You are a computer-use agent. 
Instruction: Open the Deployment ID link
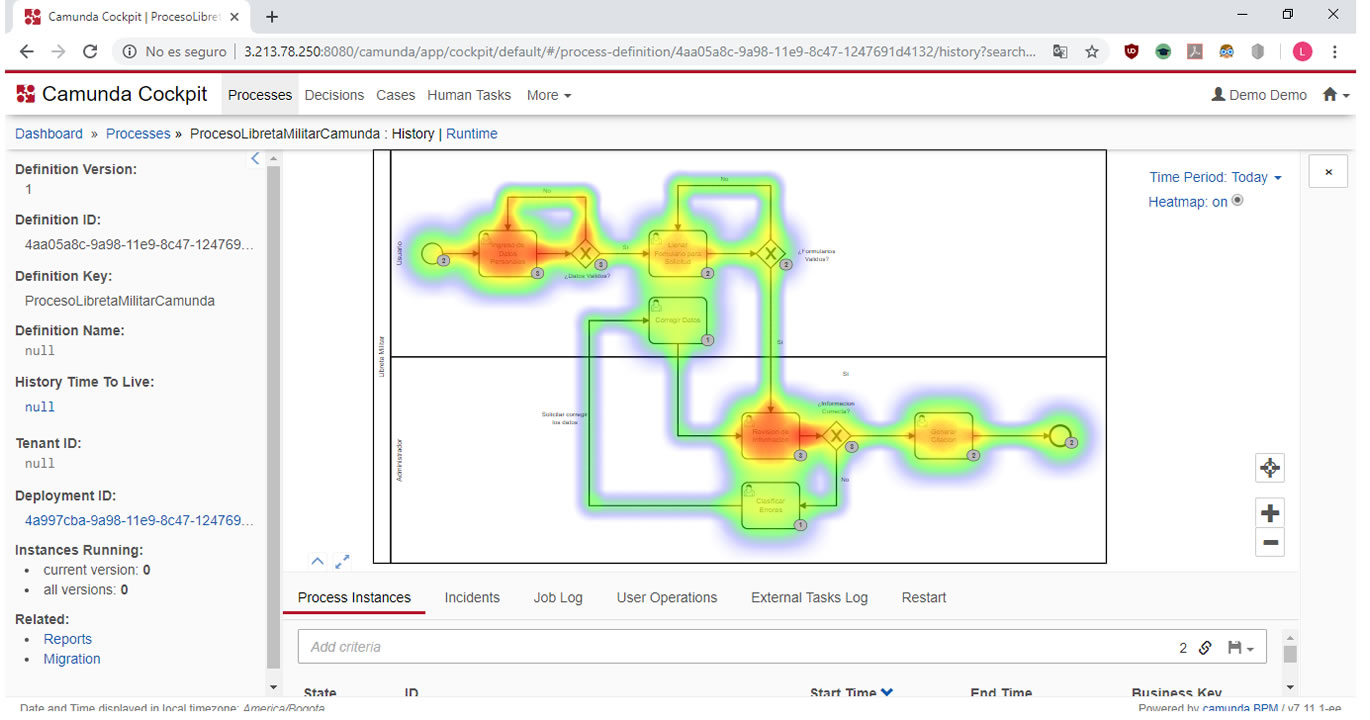(x=139, y=520)
